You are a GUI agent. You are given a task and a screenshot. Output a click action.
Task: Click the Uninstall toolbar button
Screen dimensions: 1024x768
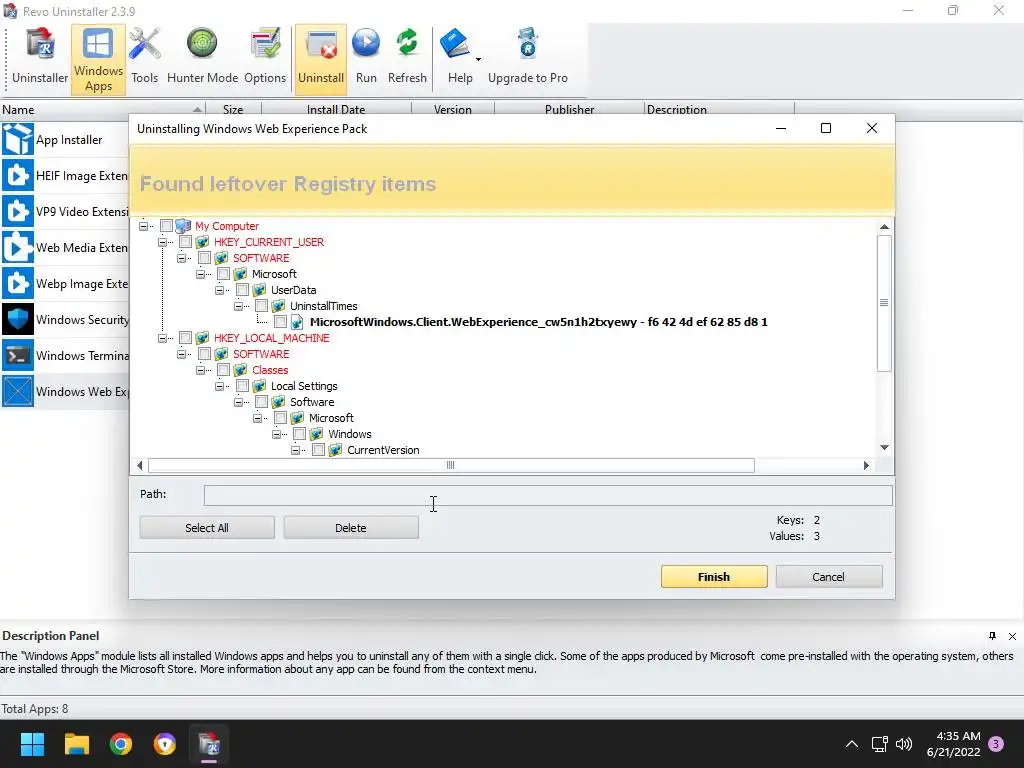click(x=321, y=59)
